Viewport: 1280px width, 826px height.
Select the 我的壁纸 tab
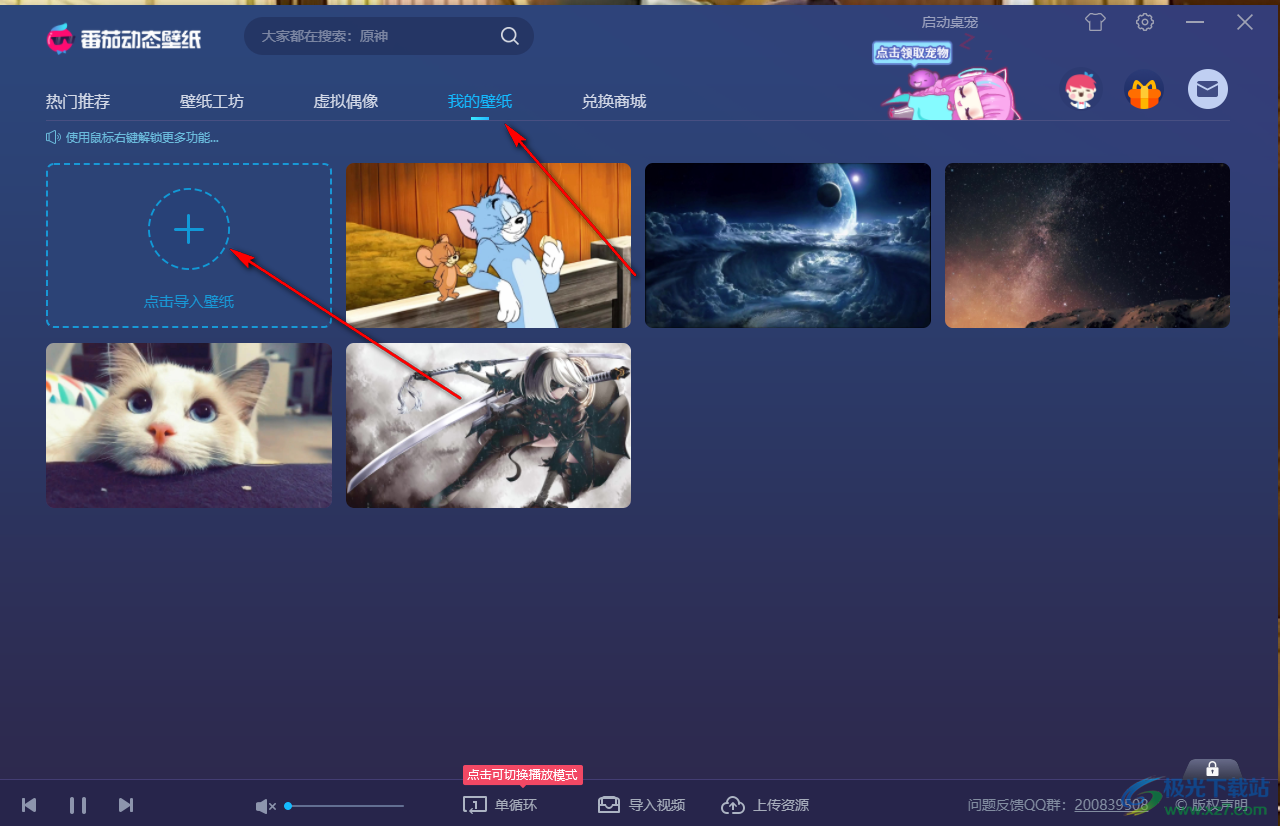tap(480, 101)
